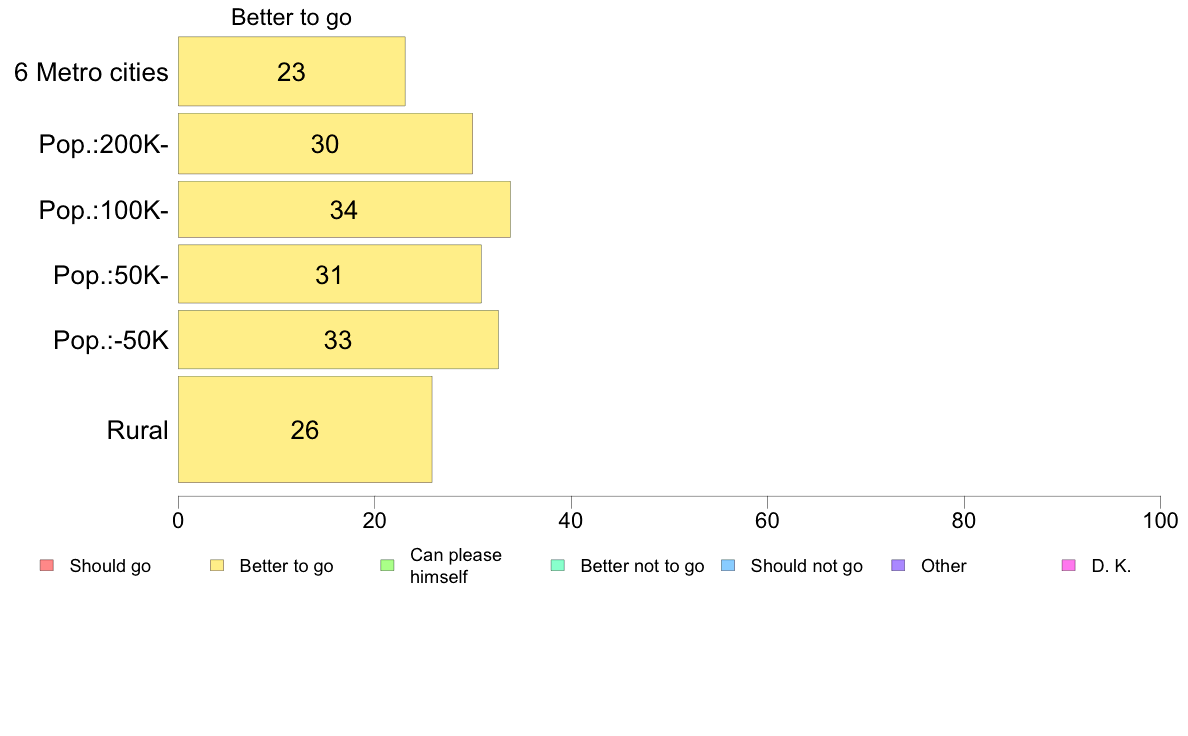Click the Pop.:100K- bar with value 34

[x=344, y=209]
